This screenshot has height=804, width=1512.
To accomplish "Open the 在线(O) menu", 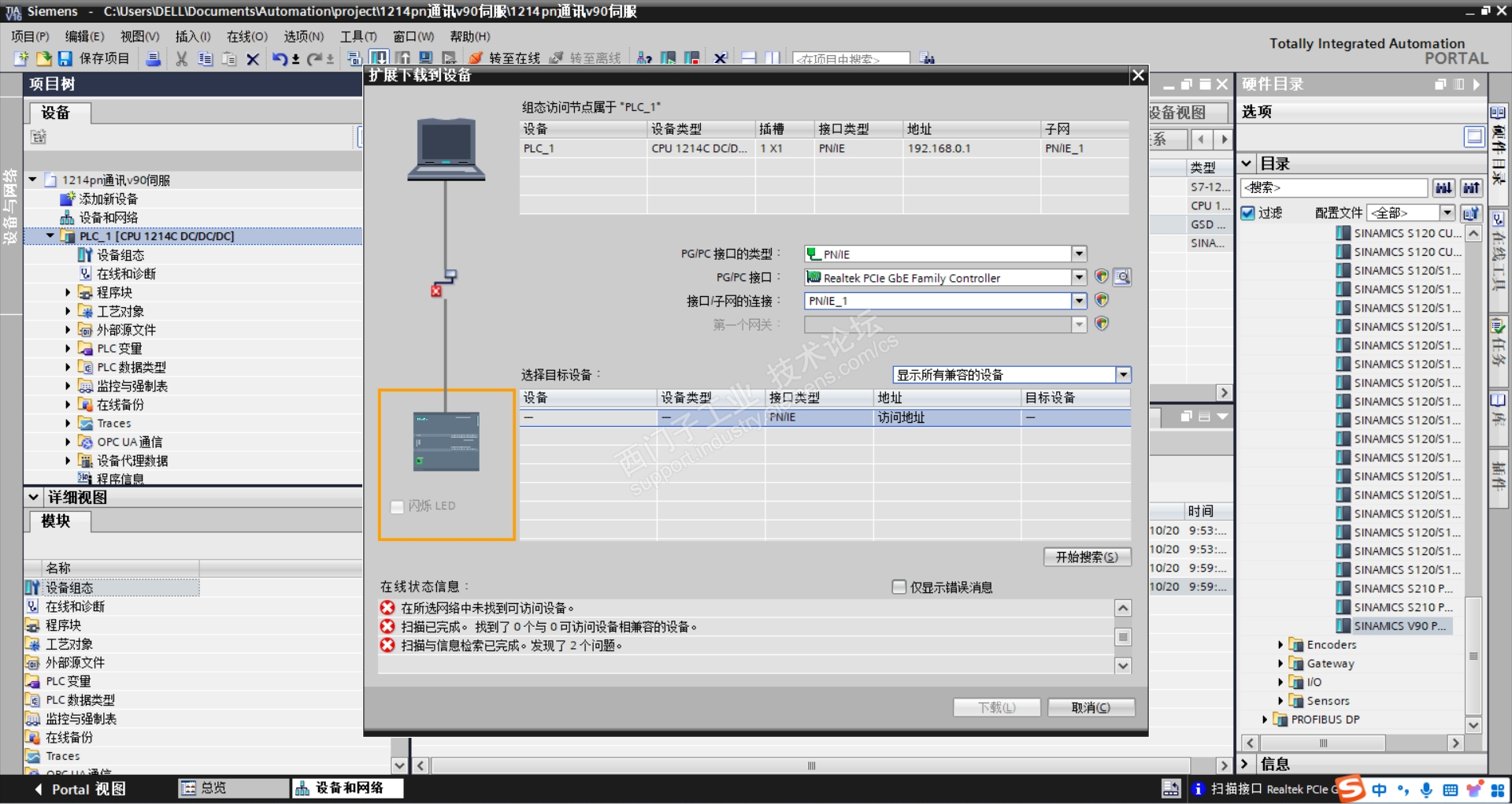I will [x=247, y=36].
